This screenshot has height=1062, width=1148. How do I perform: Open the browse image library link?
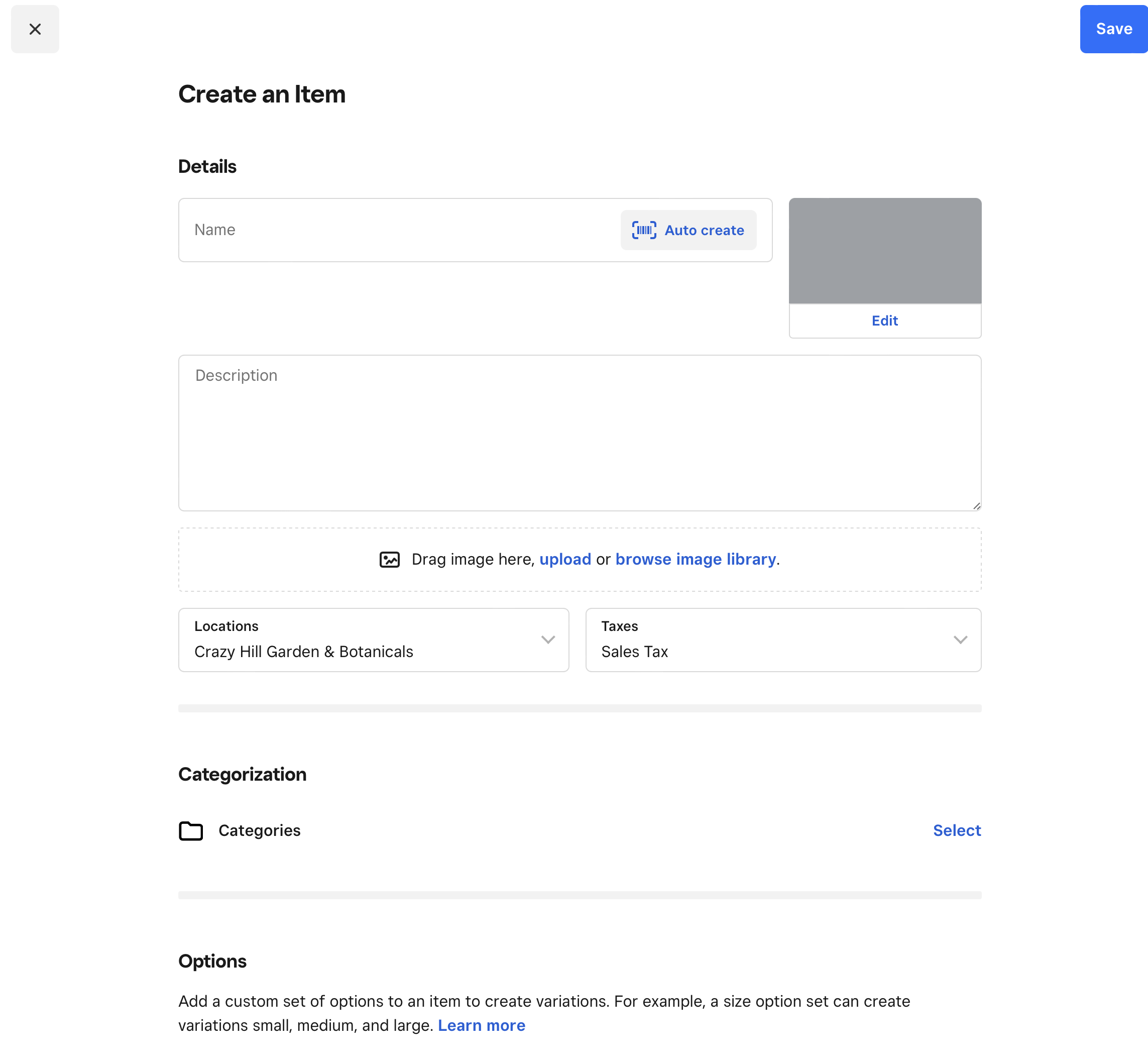695,559
